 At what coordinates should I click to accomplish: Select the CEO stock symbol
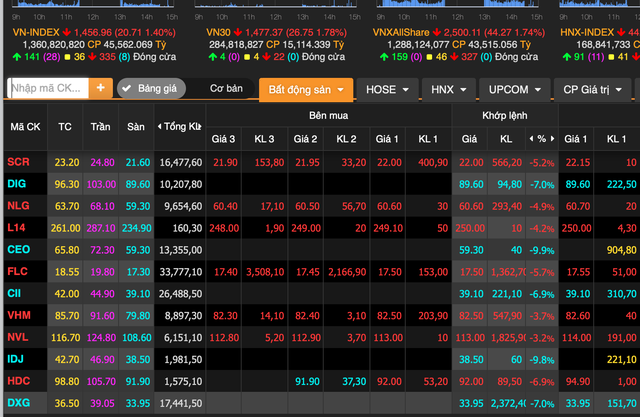coord(18,249)
